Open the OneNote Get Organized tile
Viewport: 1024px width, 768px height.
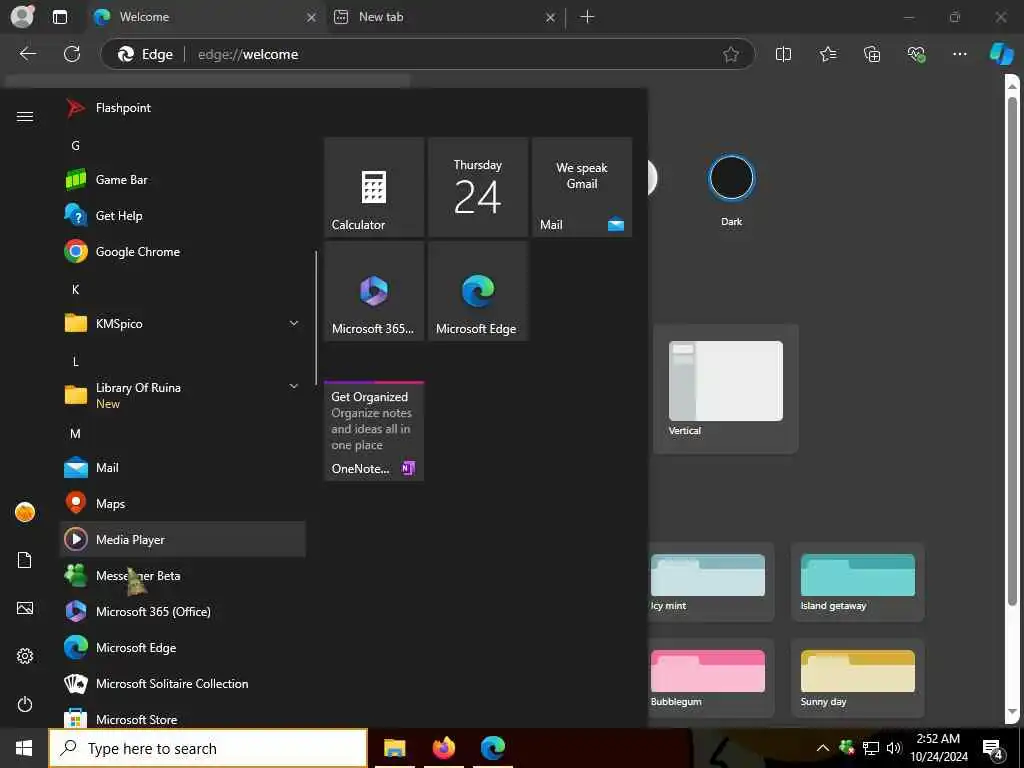coord(374,431)
